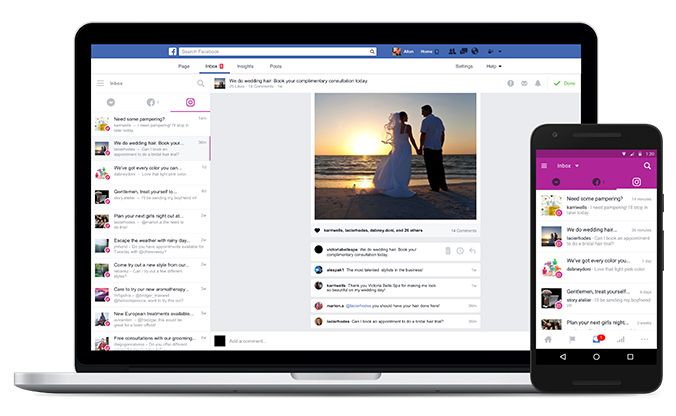Tap the phone's search icon
Screen dimensions: 676x416
click(648, 165)
